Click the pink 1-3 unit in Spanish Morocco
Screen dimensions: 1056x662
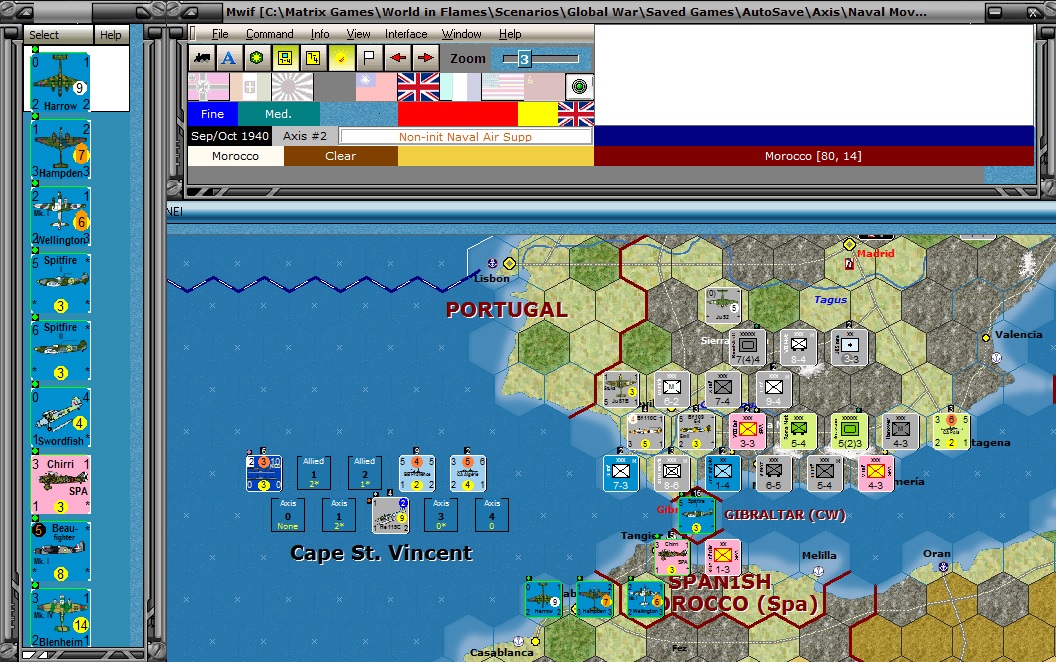pos(723,558)
